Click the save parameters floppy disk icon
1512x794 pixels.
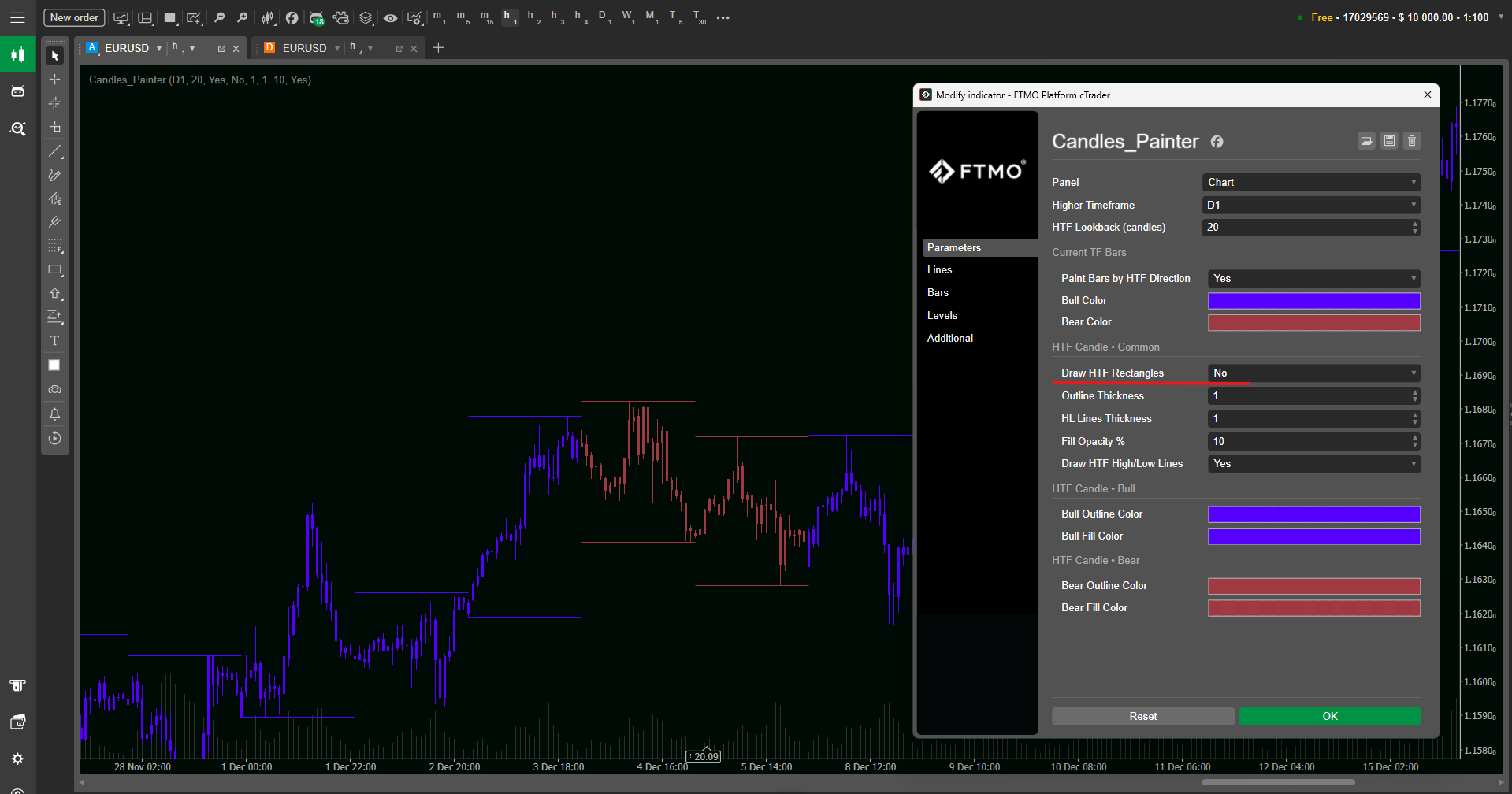1389,141
